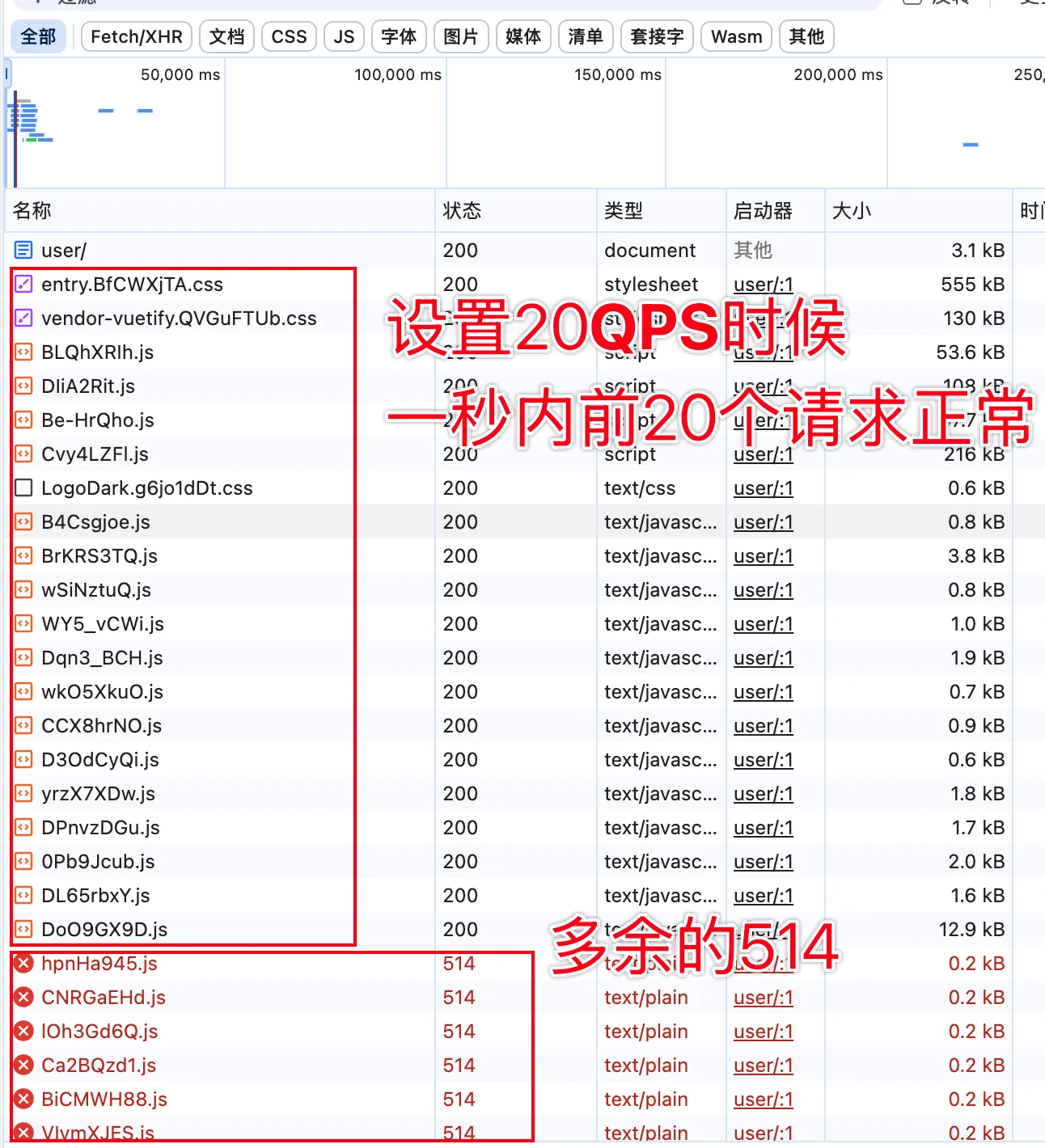1045x1148 pixels.
Task: Click stylesheet icon of entry.BfCWXjTA.css
Action: tap(23, 285)
